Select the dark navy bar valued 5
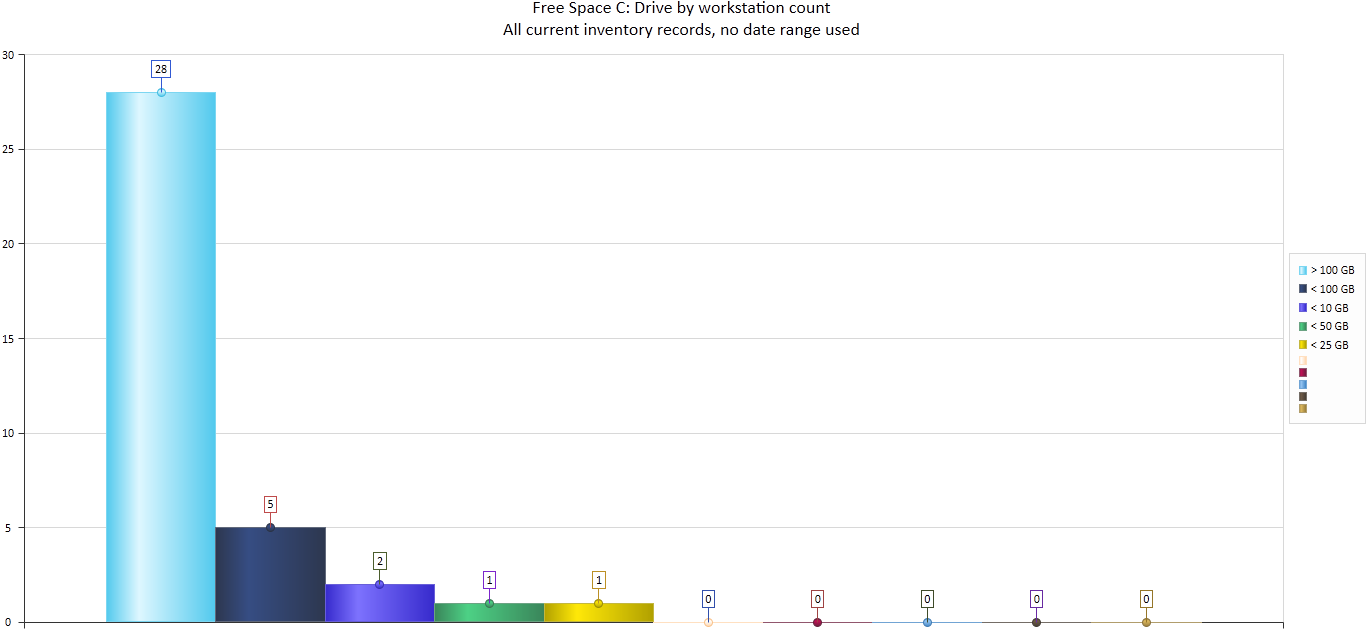 click(270, 575)
